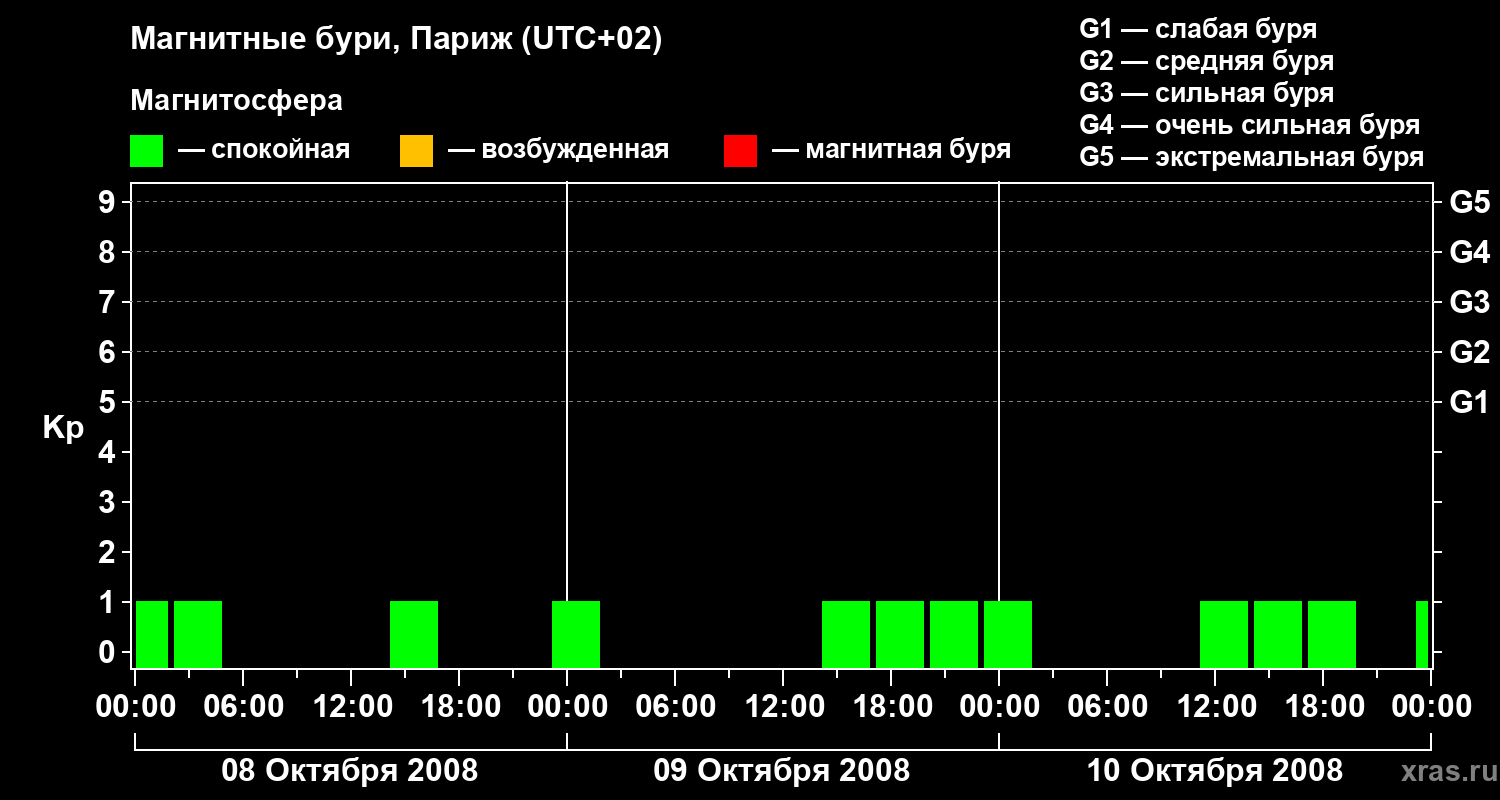Screen dimensions: 1500x800
Task: Click the 'G3' right-axis level label
Action: [1469, 302]
